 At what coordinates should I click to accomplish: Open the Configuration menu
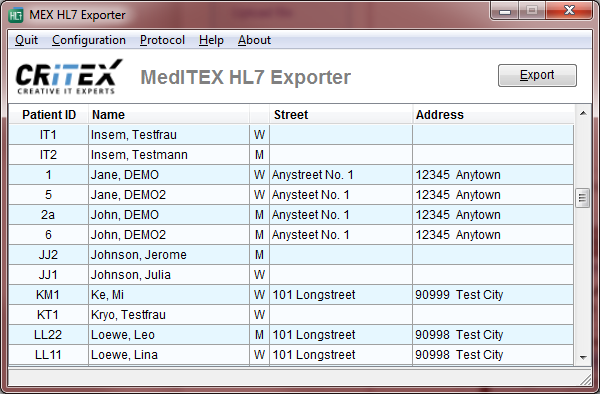[89, 40]
